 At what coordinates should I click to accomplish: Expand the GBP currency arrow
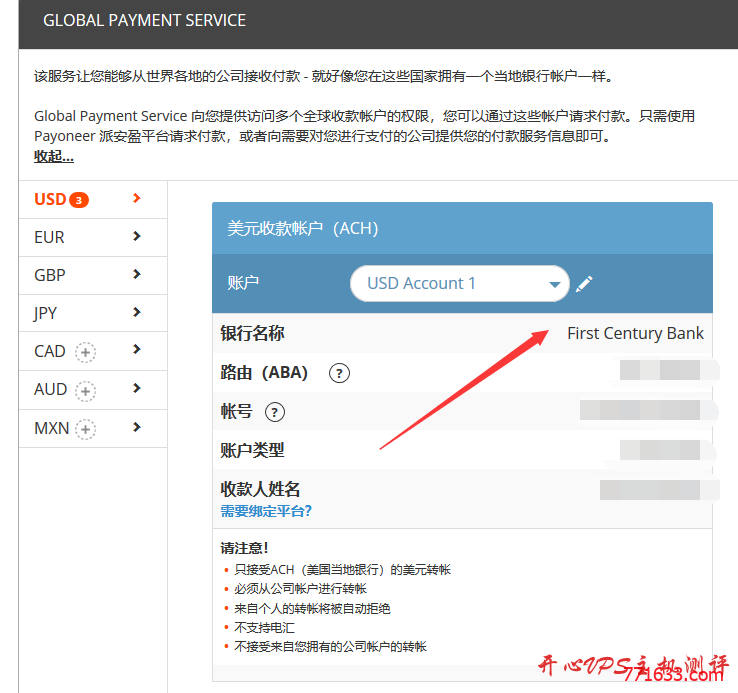coord(137,275)
